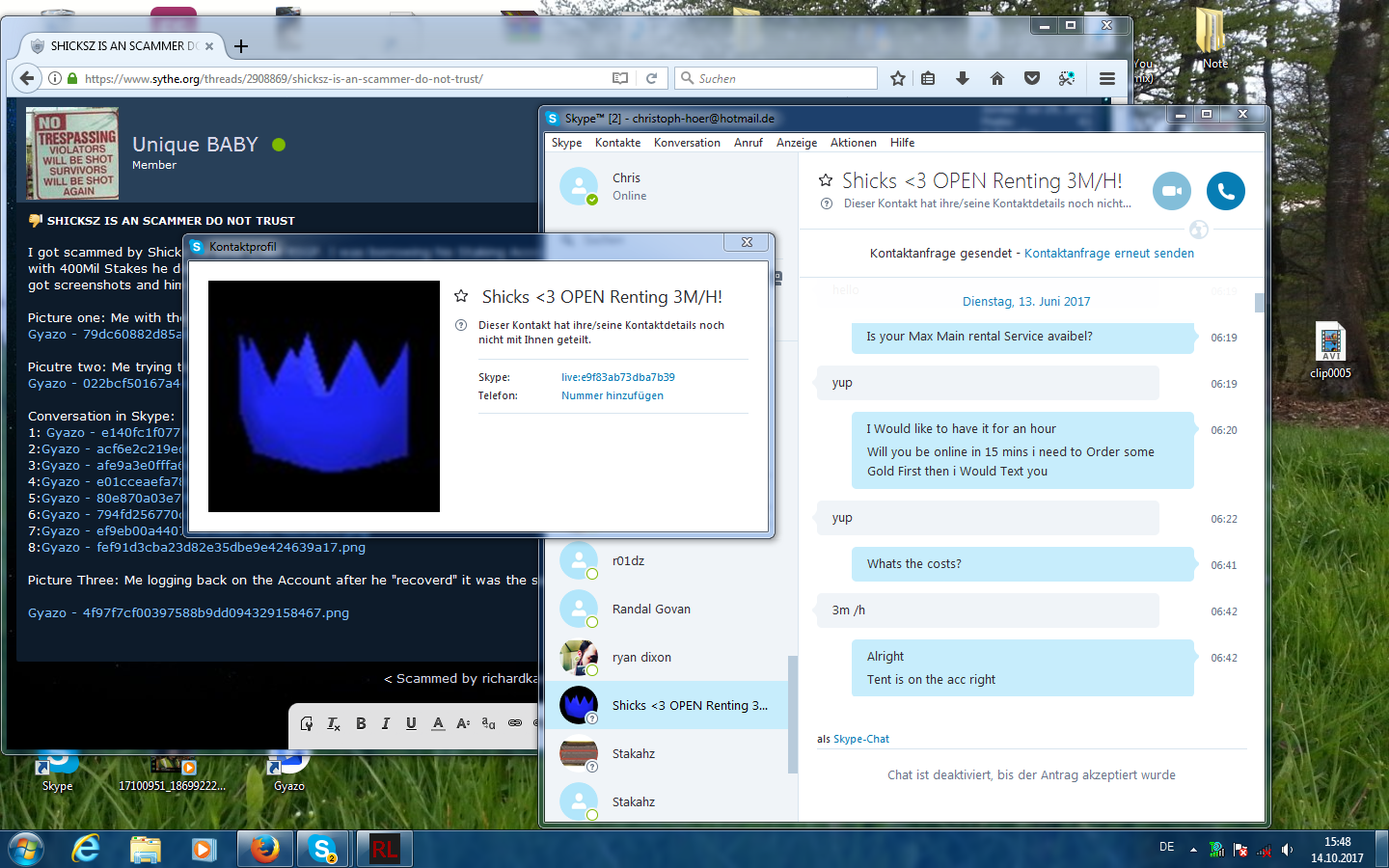Toggle Firefox reader view
Viewport: 1389px width, 868px height.
[620, 78]
